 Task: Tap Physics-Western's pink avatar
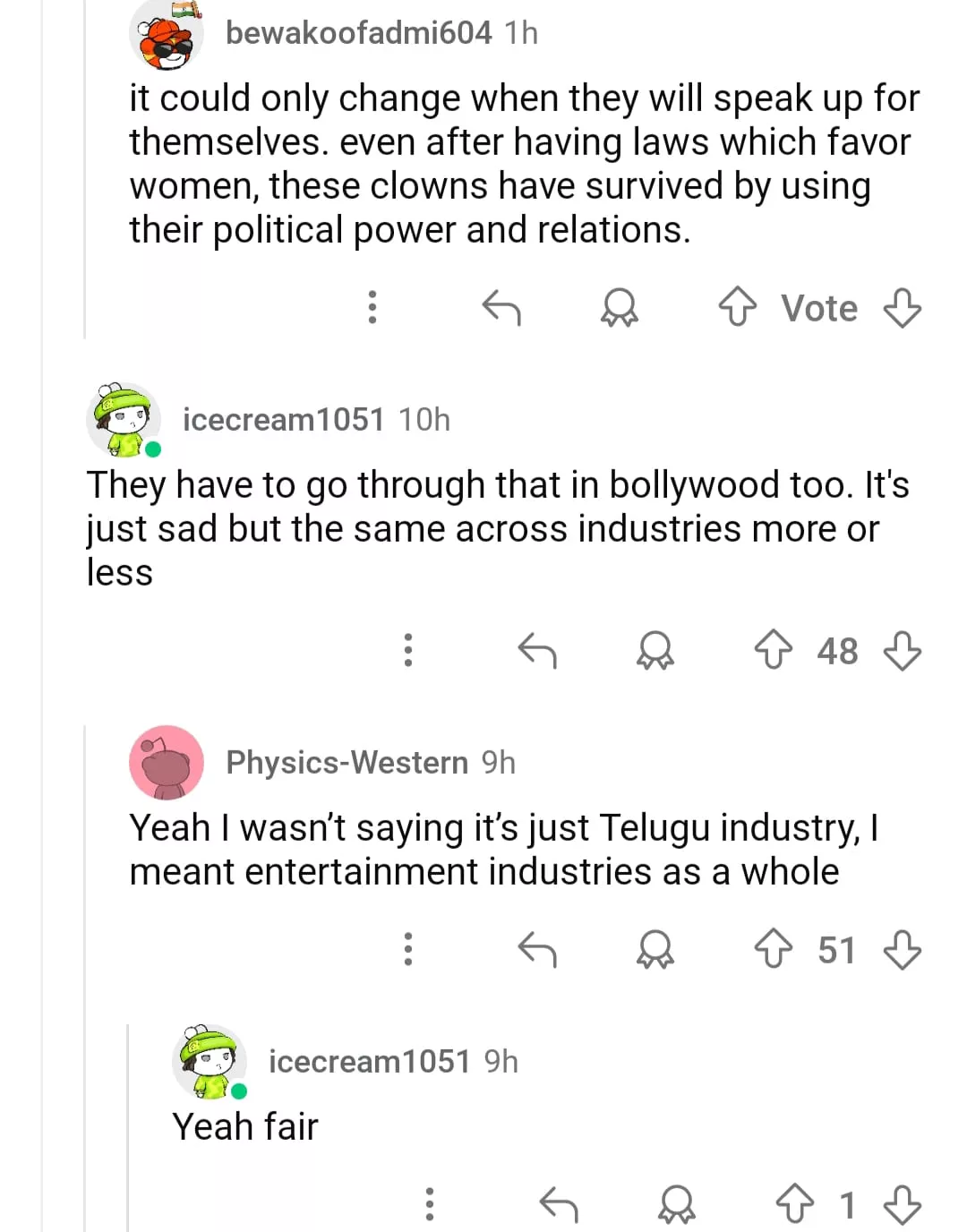167,763
